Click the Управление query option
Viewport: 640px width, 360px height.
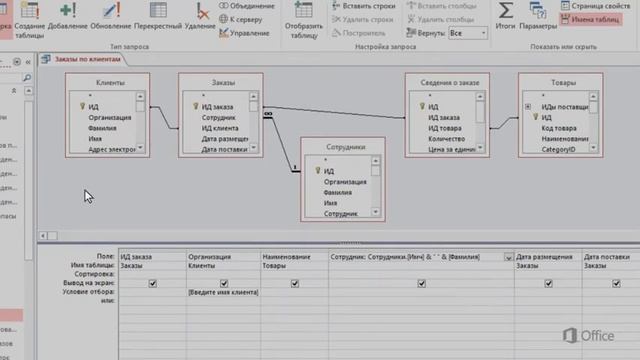pos(244,33)
